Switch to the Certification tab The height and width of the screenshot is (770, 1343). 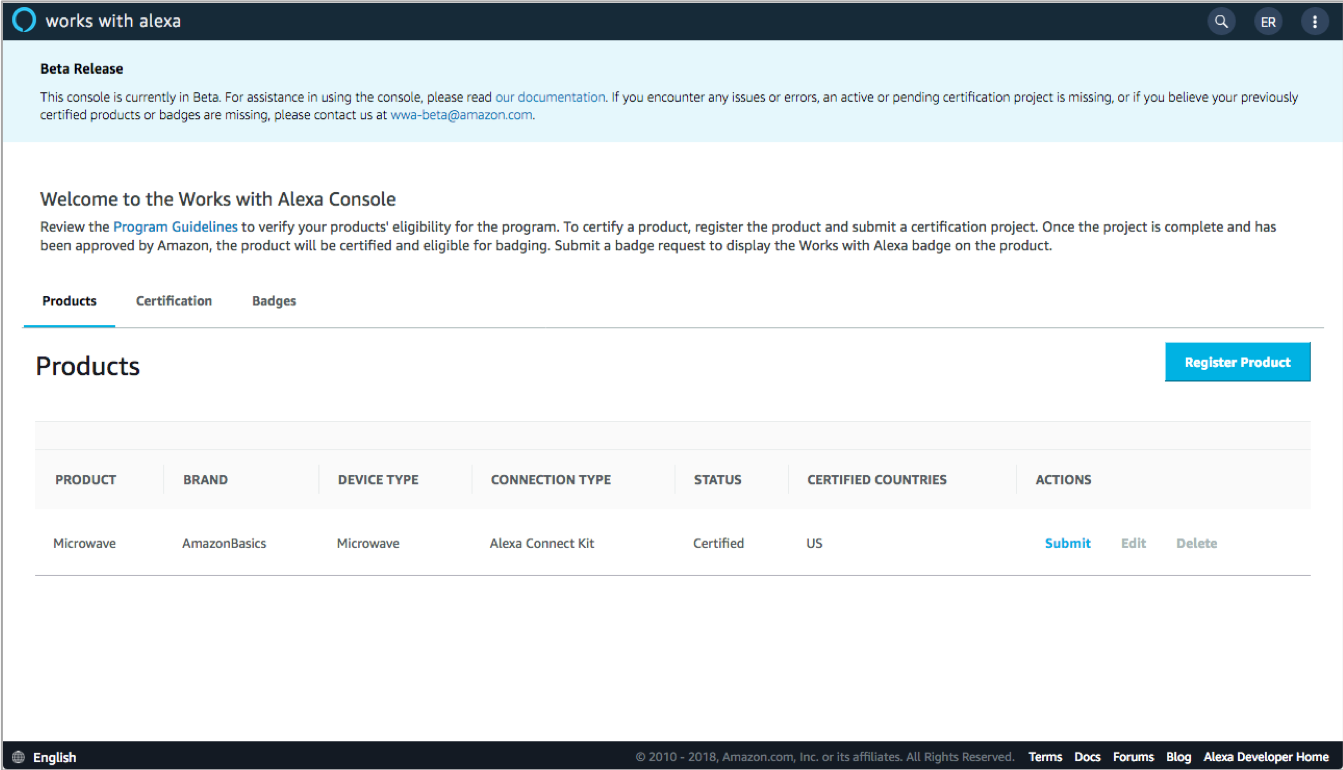click(174, 301)
